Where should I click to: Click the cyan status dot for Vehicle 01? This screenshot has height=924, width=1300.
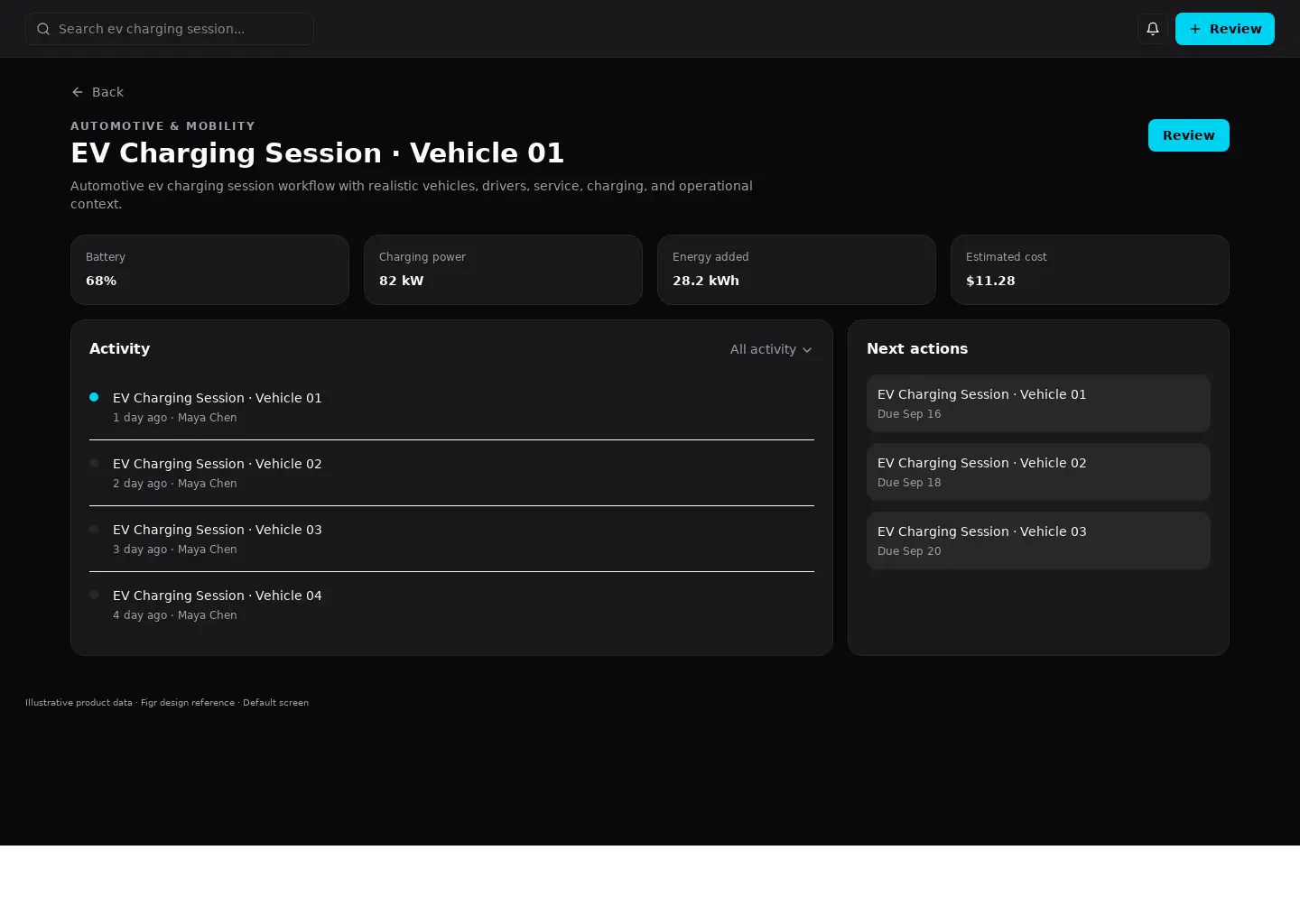(x=94, y=397)
